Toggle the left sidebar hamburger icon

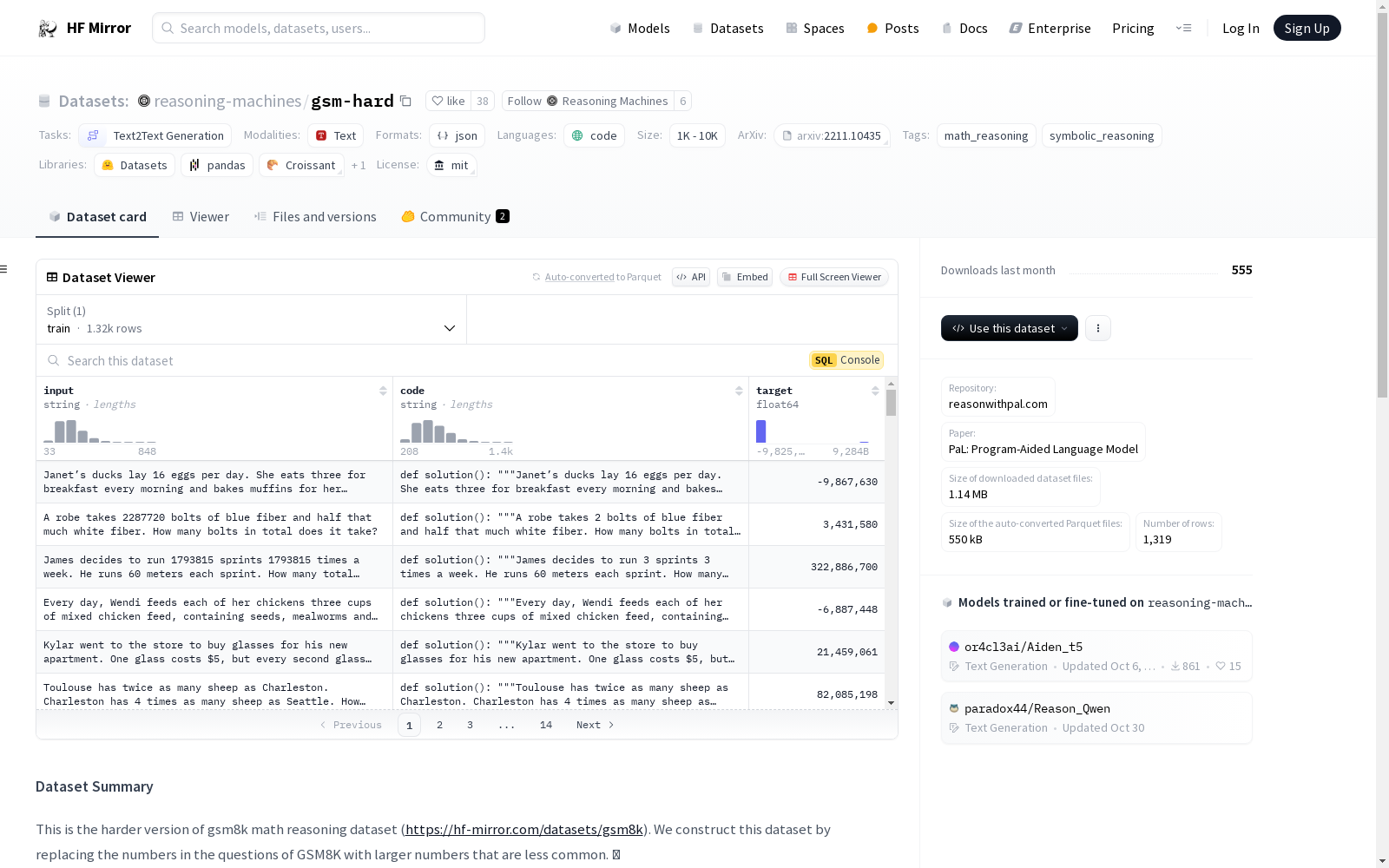4,269
